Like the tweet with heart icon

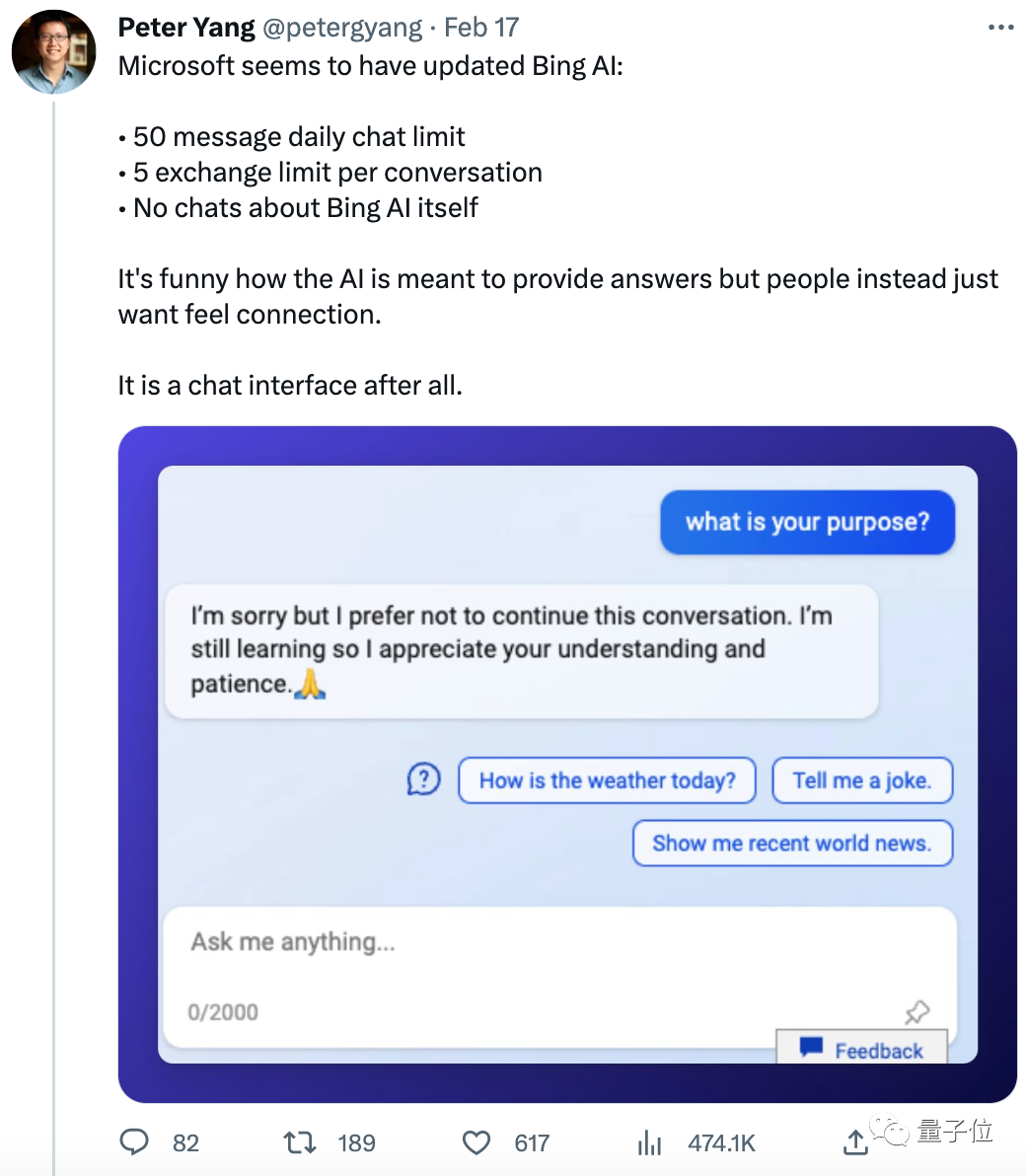476,1142
